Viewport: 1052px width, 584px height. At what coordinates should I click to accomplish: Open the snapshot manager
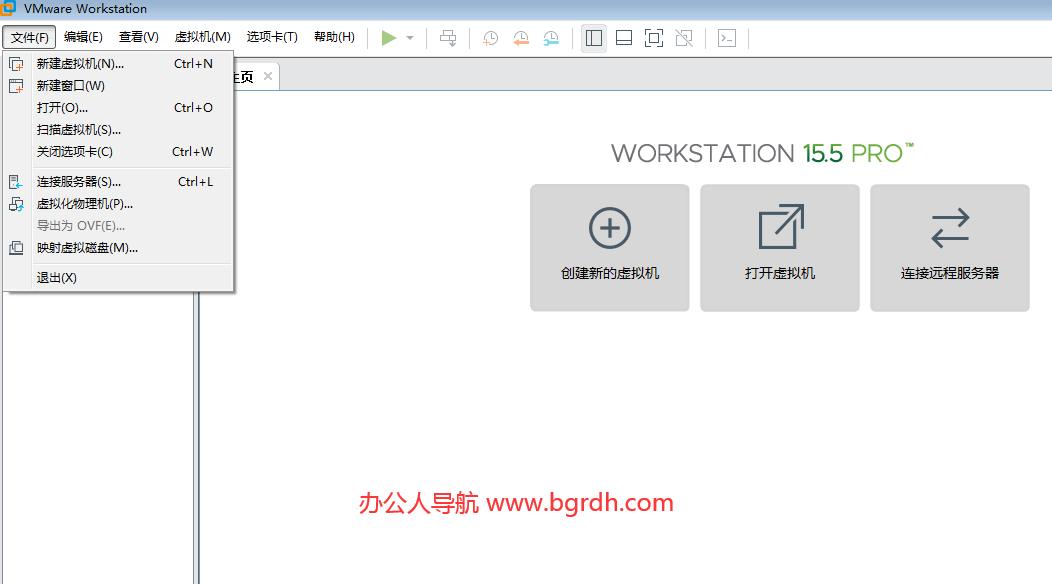point(550,38)
